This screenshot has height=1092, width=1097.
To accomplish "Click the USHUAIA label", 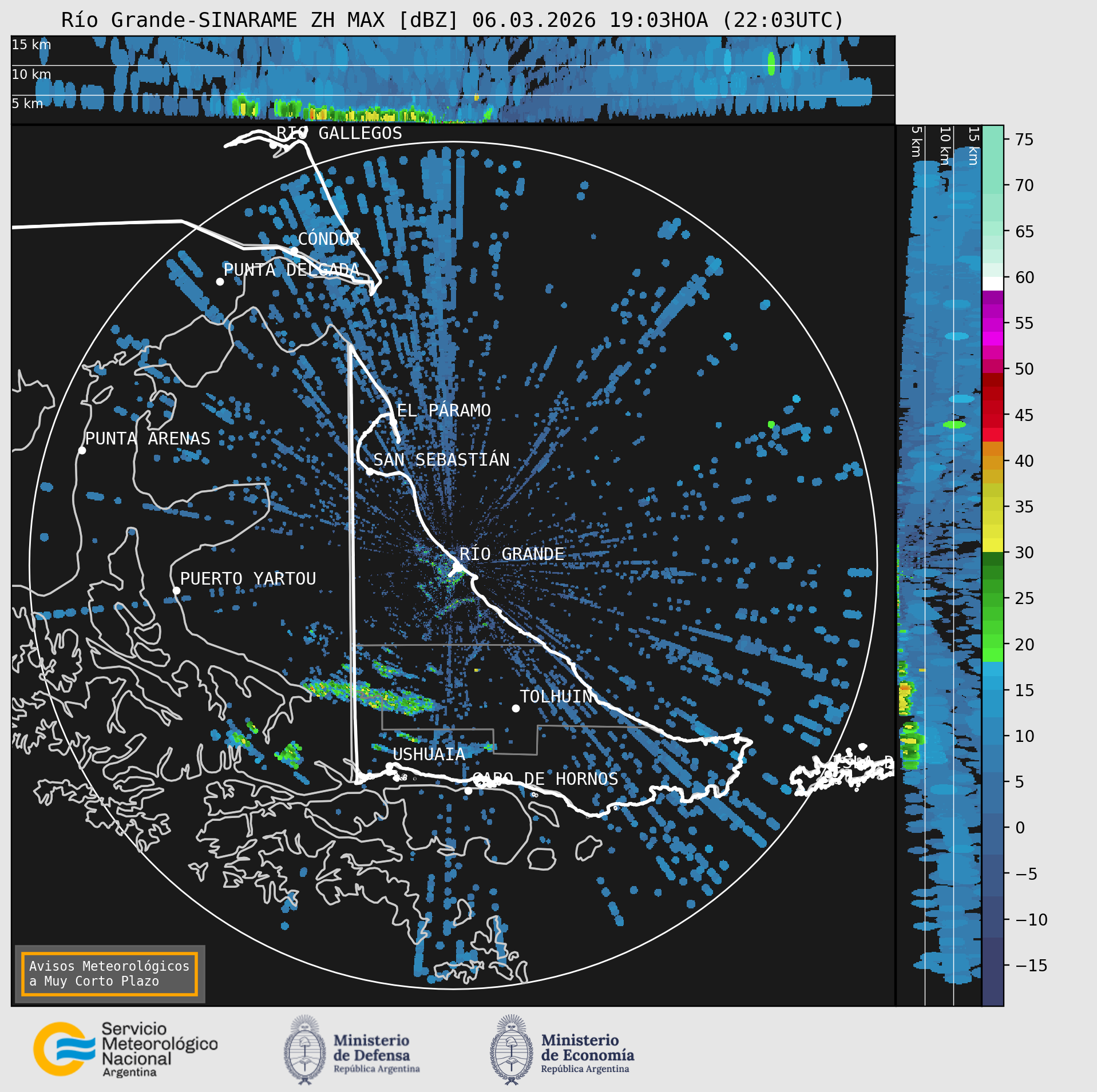I will tap(429, 755).
